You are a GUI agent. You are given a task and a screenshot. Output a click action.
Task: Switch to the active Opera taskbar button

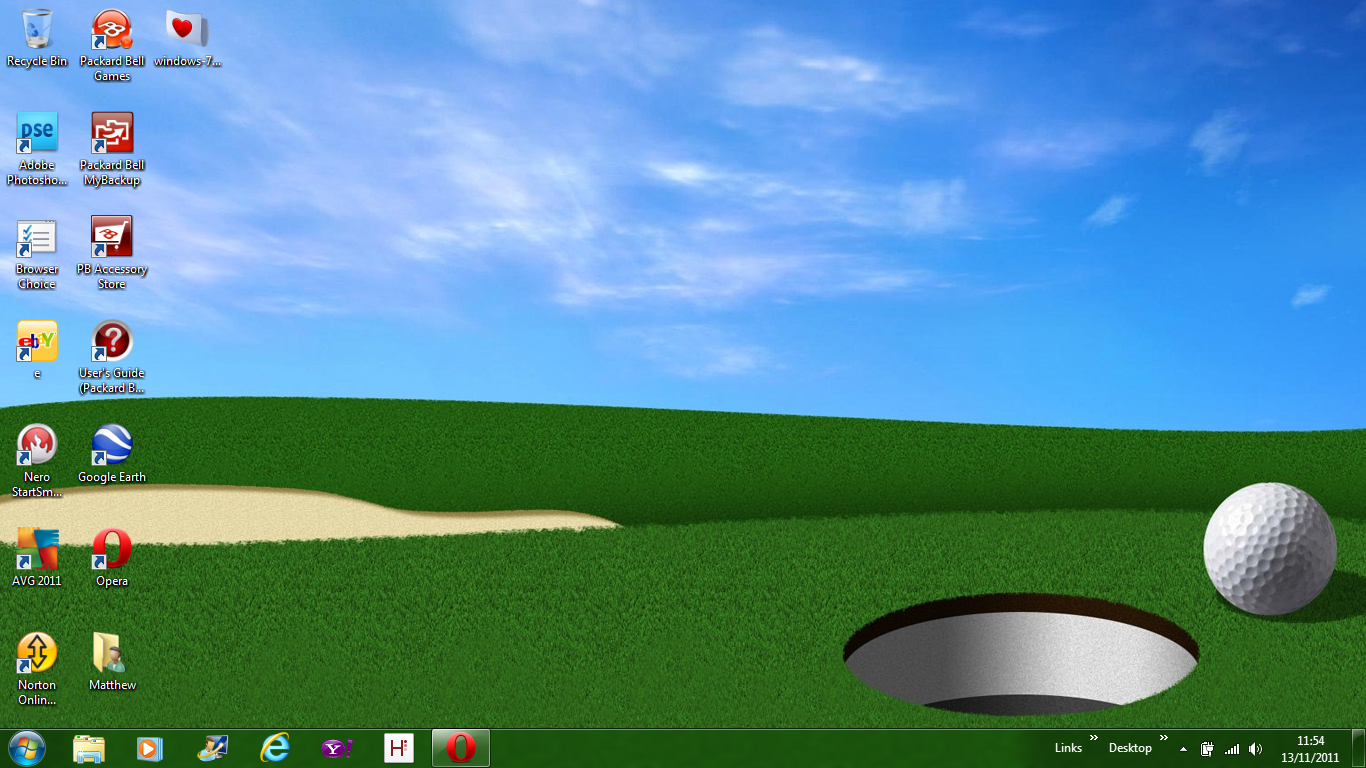coord(461,748)
